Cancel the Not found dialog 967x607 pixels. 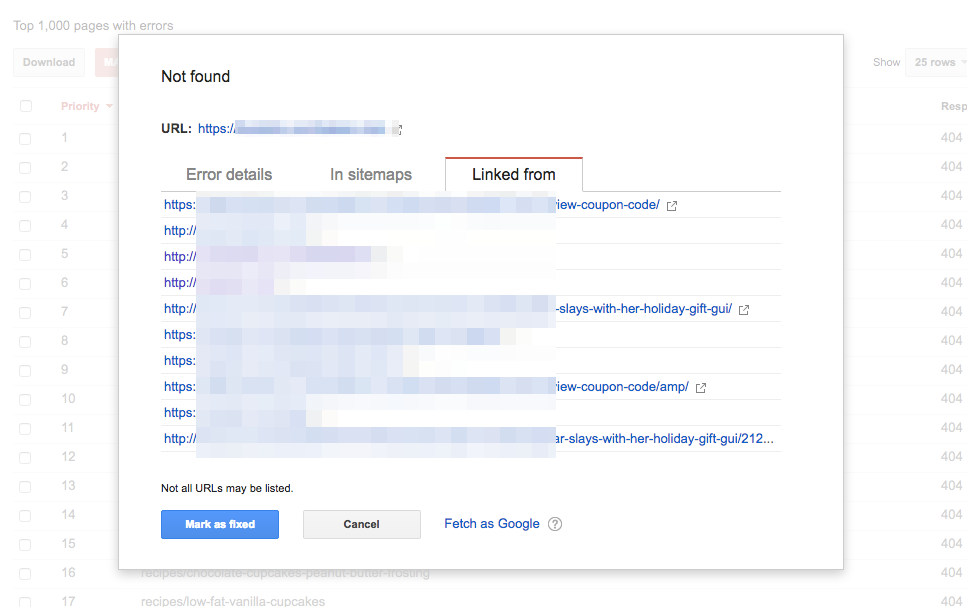[x=361, y=523]
